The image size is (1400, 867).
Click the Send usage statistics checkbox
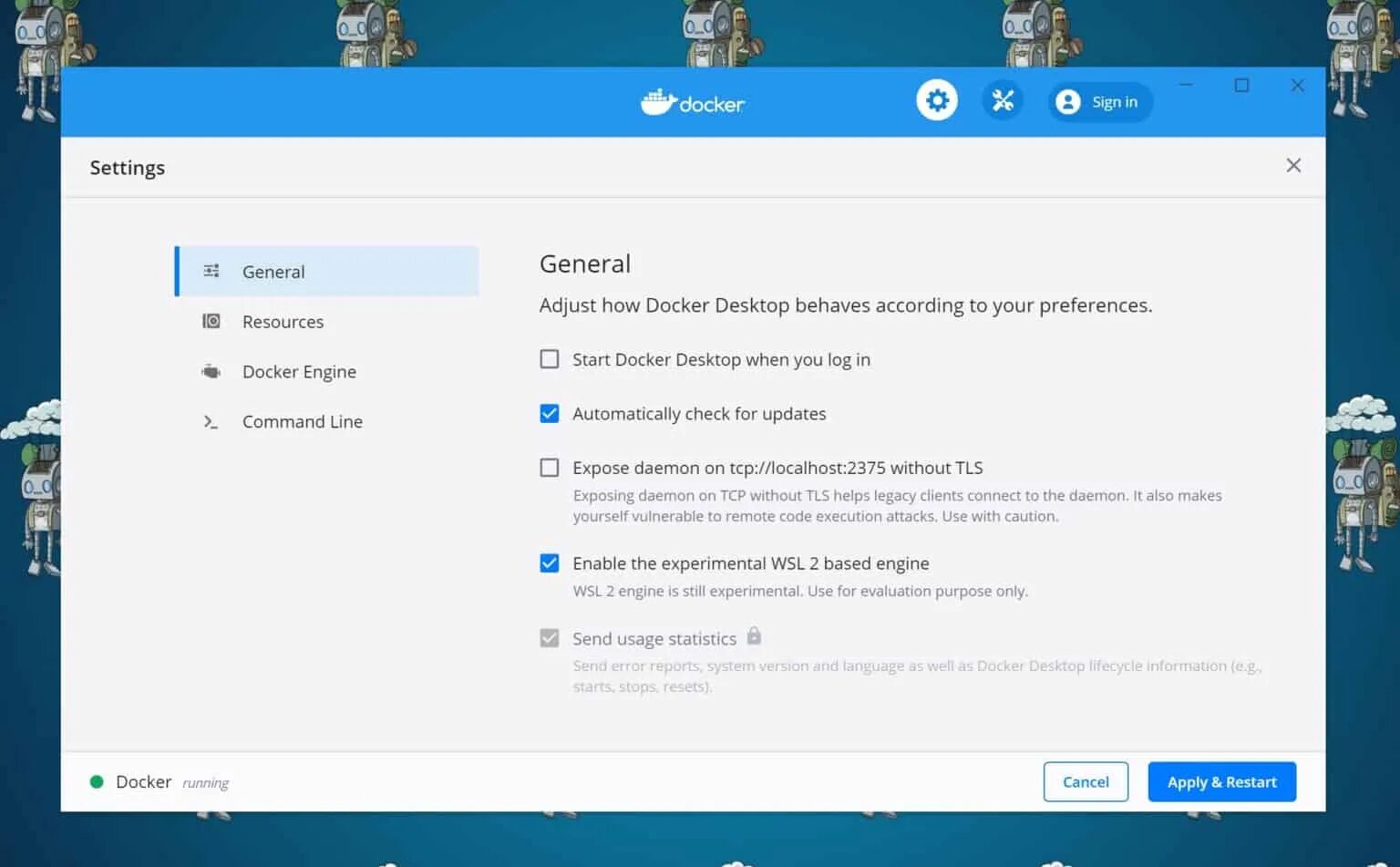pyautogui.click(x=550, y=638)
